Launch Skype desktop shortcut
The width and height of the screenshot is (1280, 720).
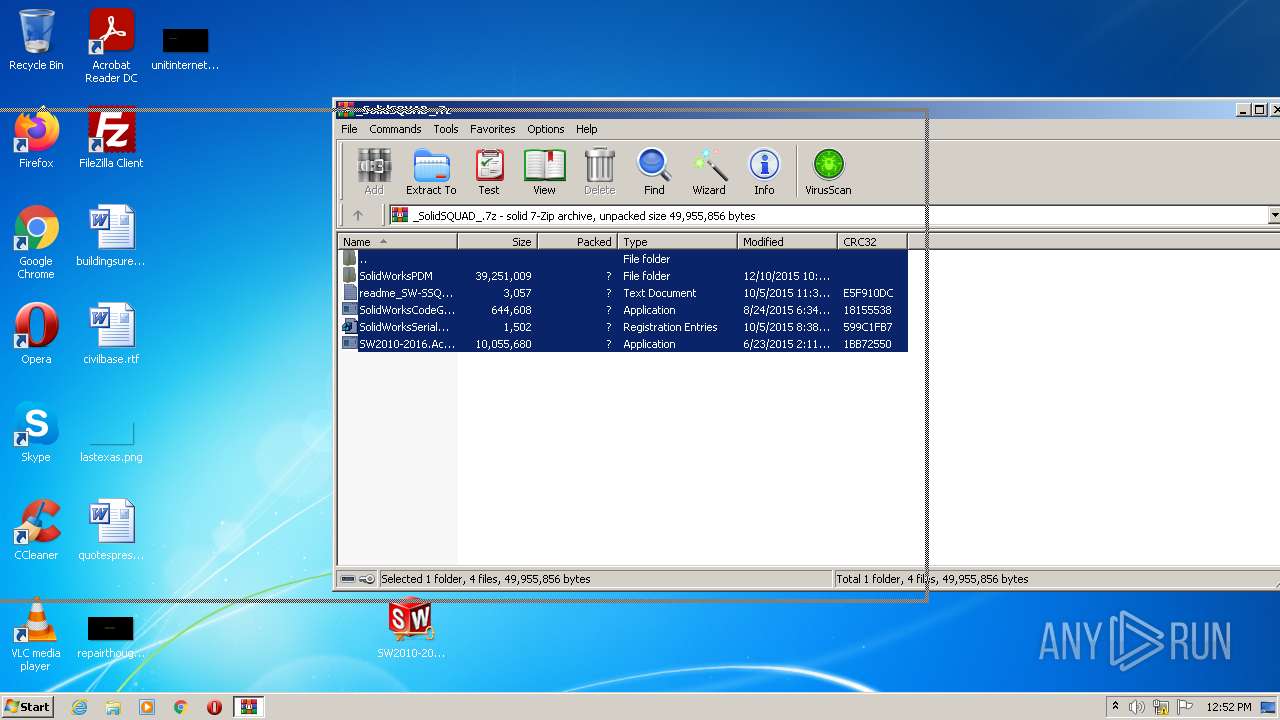(36, 432)
